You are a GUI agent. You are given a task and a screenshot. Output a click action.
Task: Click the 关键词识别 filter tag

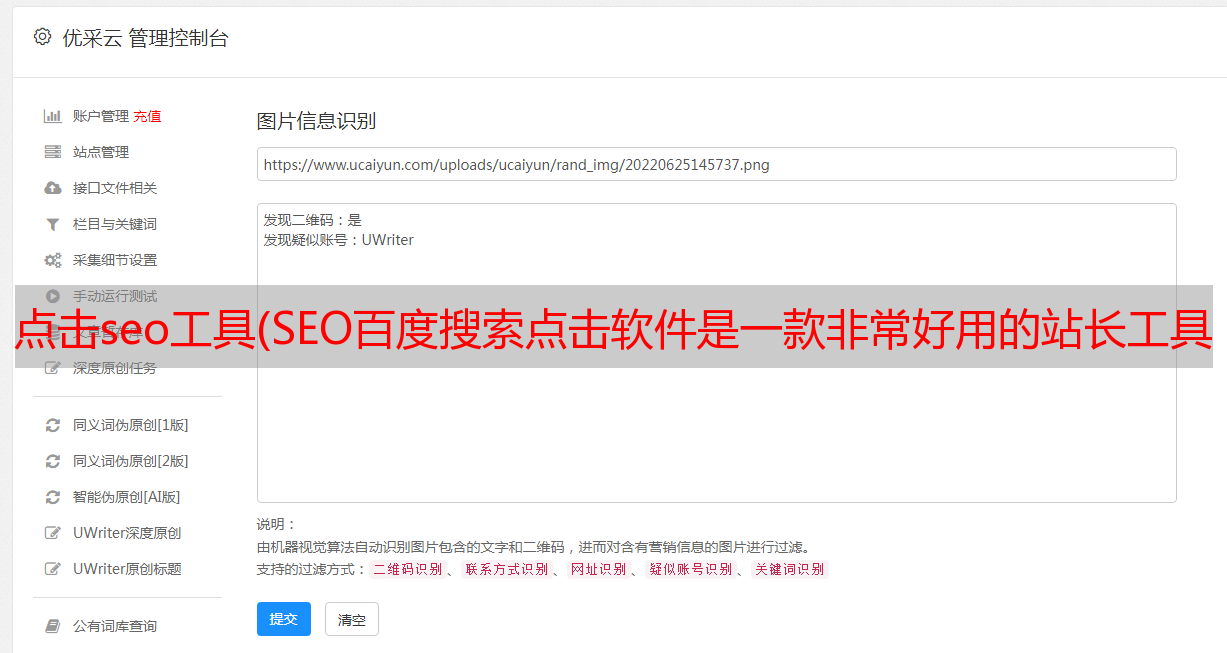[790, 569]
